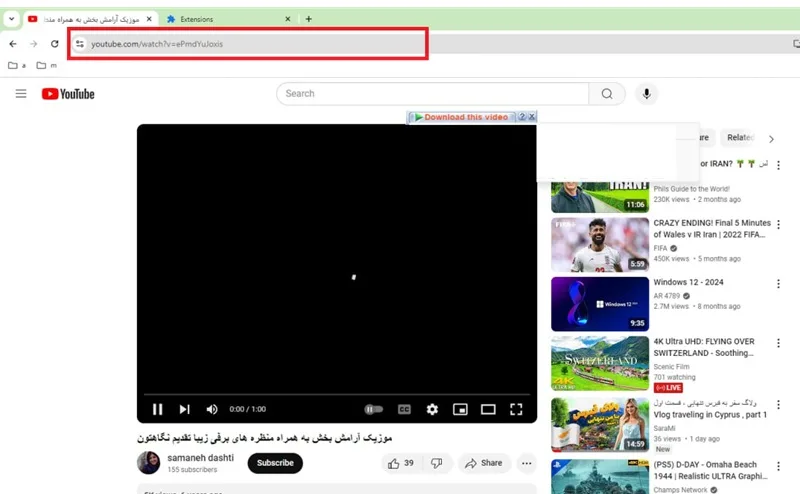Go back in browser history
800x494 pixels.
click(x=13, y=44)
